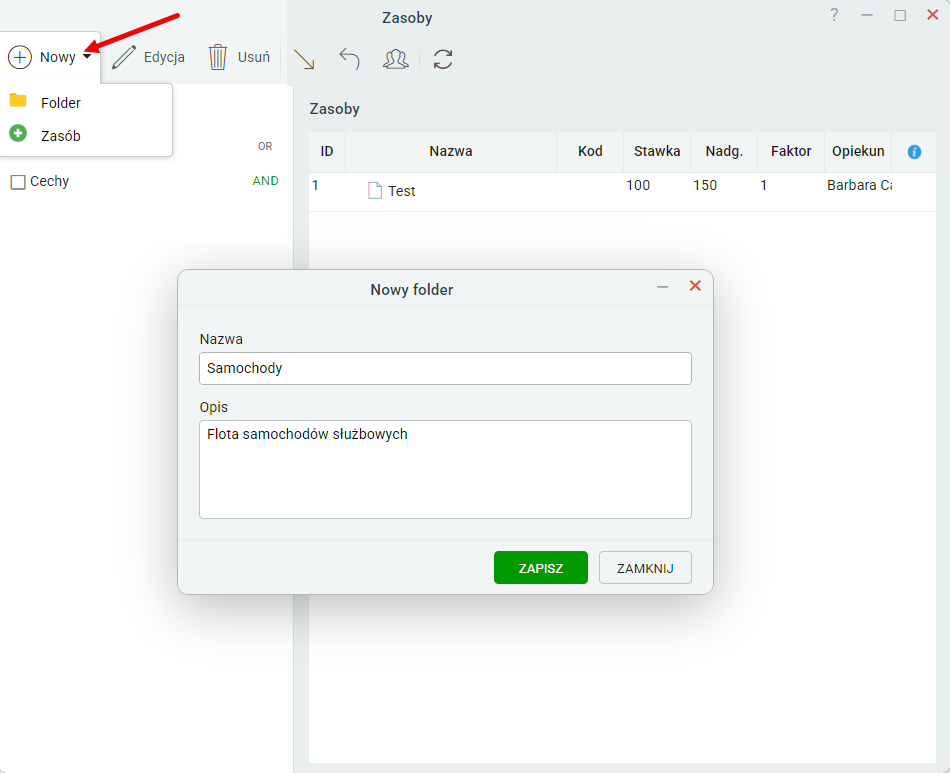This screenshot has height=773, width=950.
Task: Open the users group icon
Action: click(396, 59)
